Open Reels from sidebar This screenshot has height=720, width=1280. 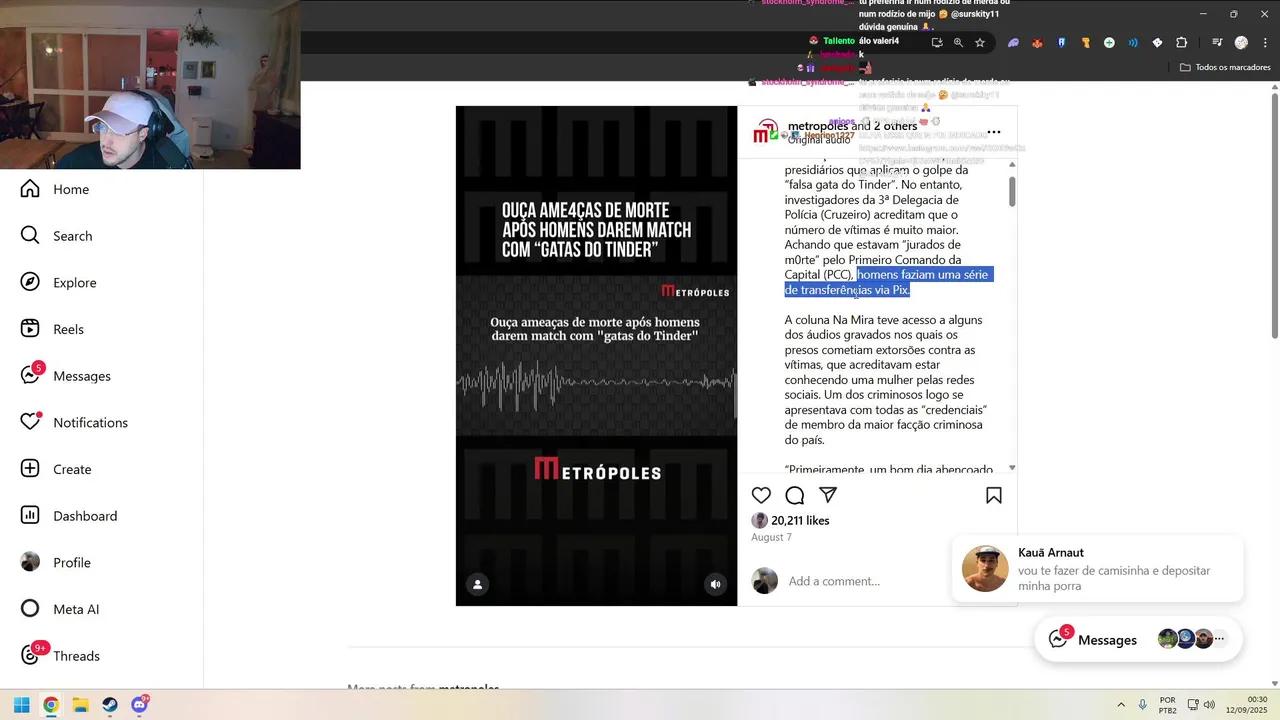pyautogui.click(x=53, y=329)
